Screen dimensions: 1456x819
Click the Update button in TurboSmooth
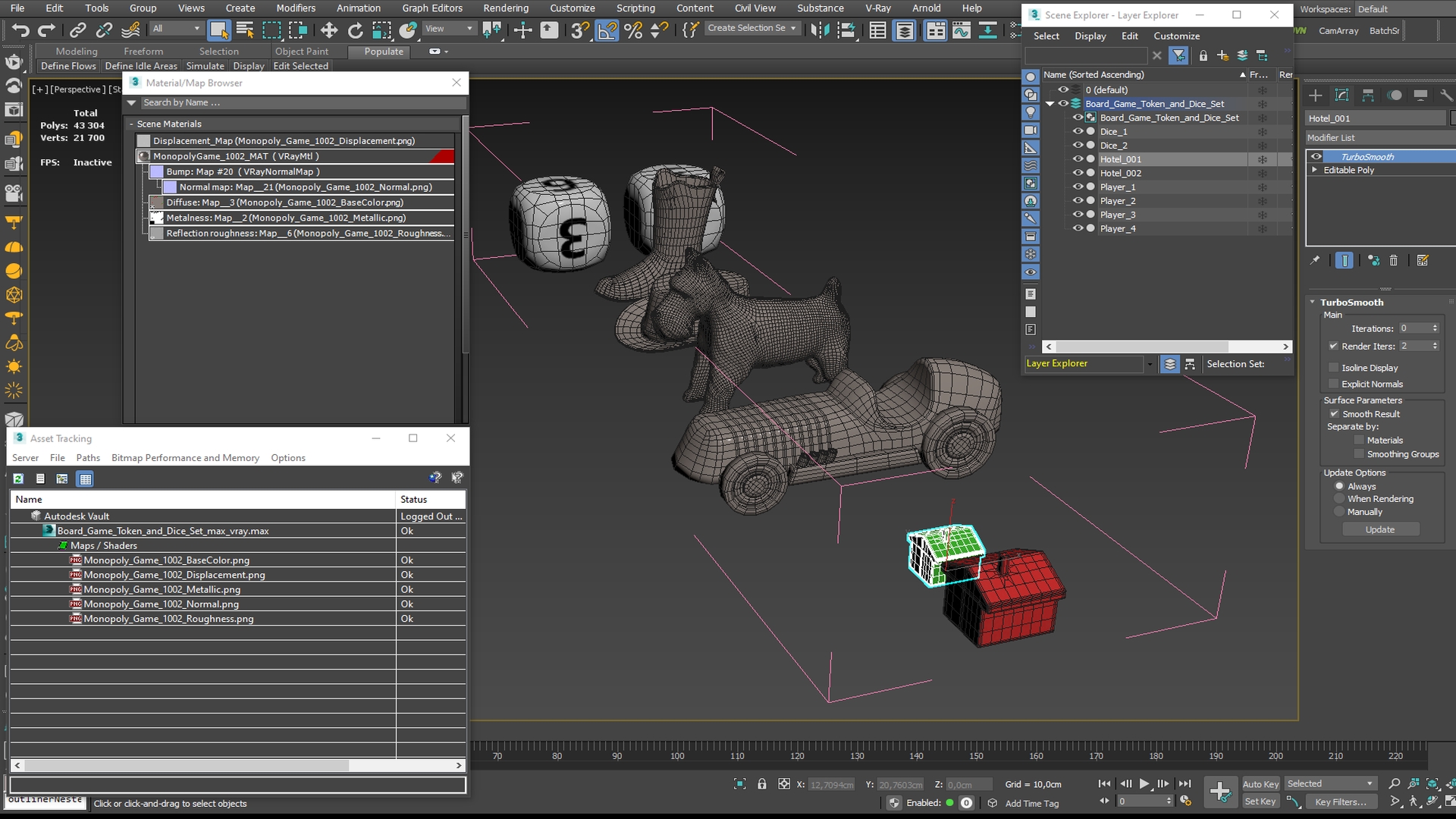point(1380,529)
